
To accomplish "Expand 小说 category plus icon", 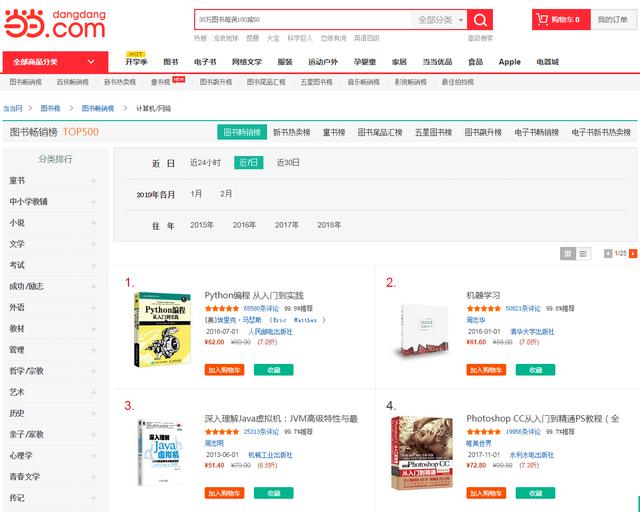I will (x=93, y=223).
